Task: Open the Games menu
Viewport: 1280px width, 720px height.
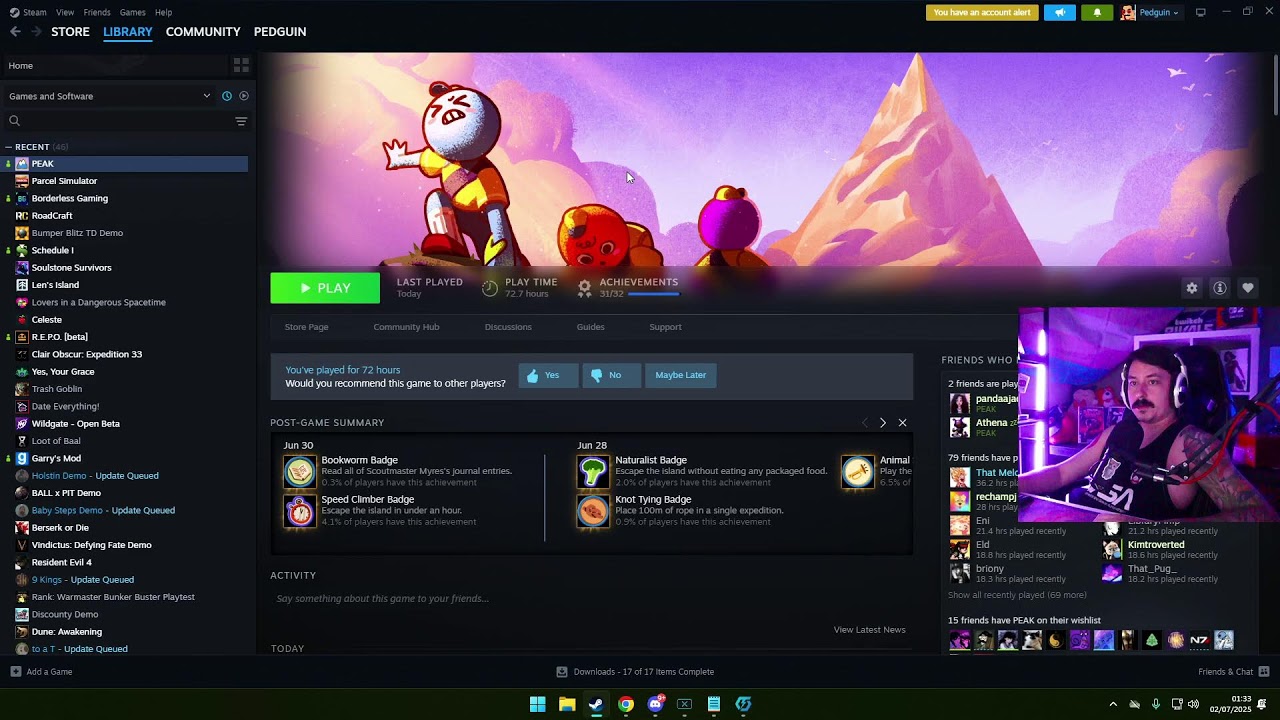Action: click(x=132, y=12)
